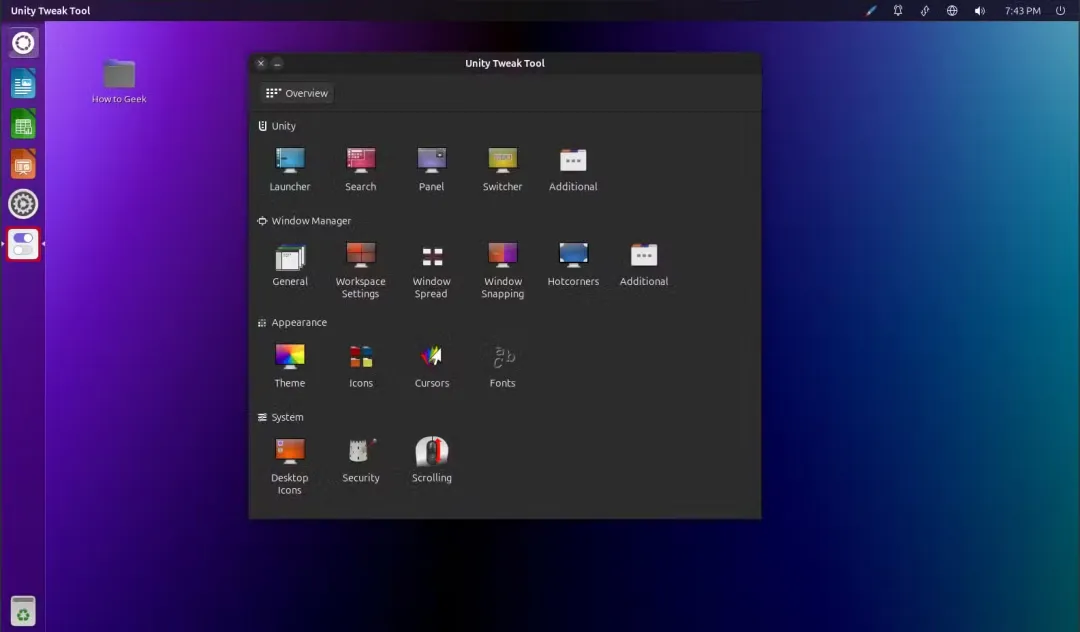Screen dimensions: 1080x632
Task: Launch LibreOffice Writer from dock
Action: point(23,84)
